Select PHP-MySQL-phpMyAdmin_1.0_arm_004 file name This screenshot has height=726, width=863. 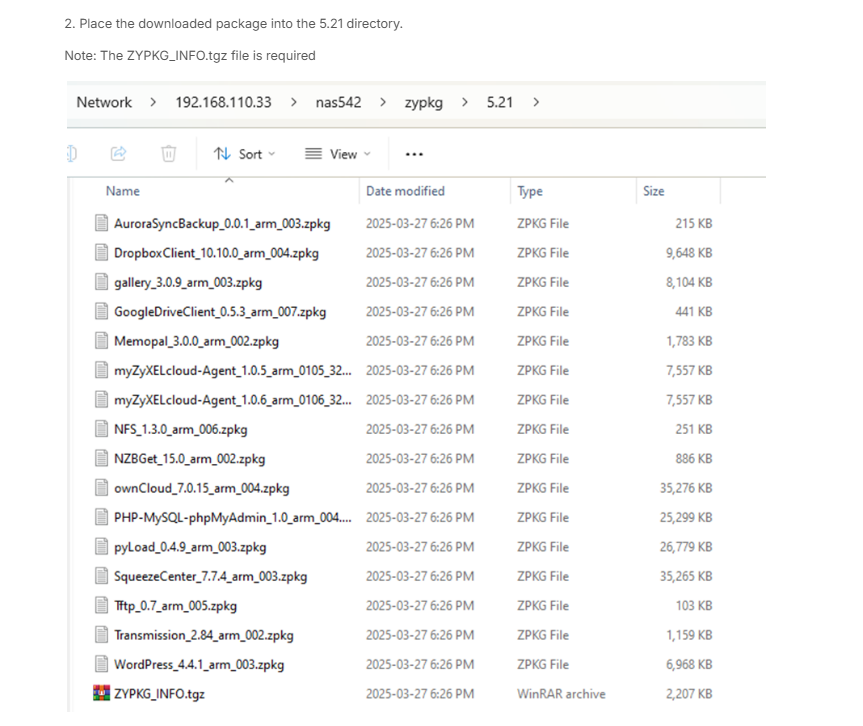[x=233, y=518]
